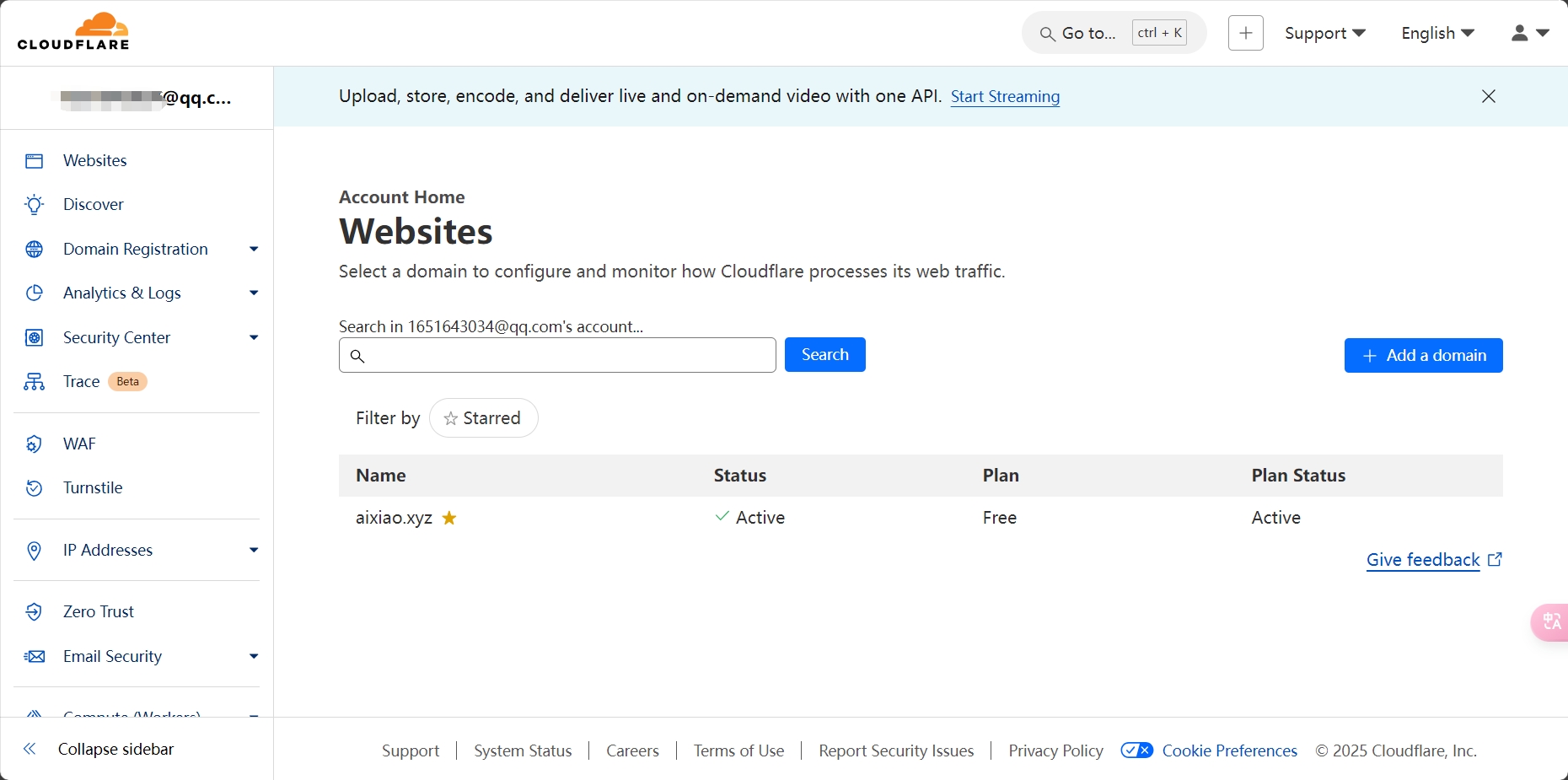The width and height of the screenshot is (1568, 780).
Task: Open the aixiao.xyz domain
Action: pyautogui.click(x=394, y=518)
